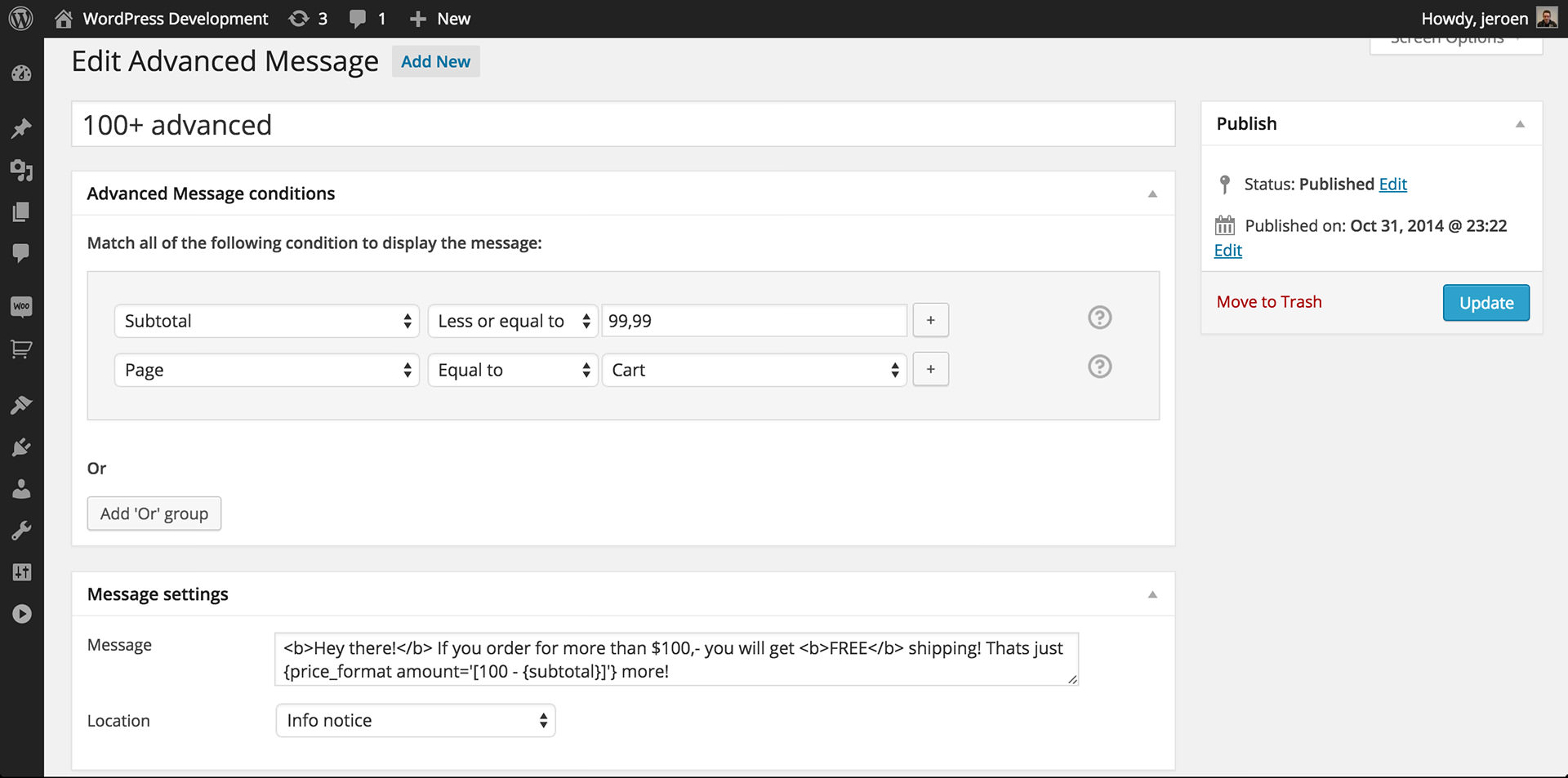Open the Media sidebar icon

(21, 171)
